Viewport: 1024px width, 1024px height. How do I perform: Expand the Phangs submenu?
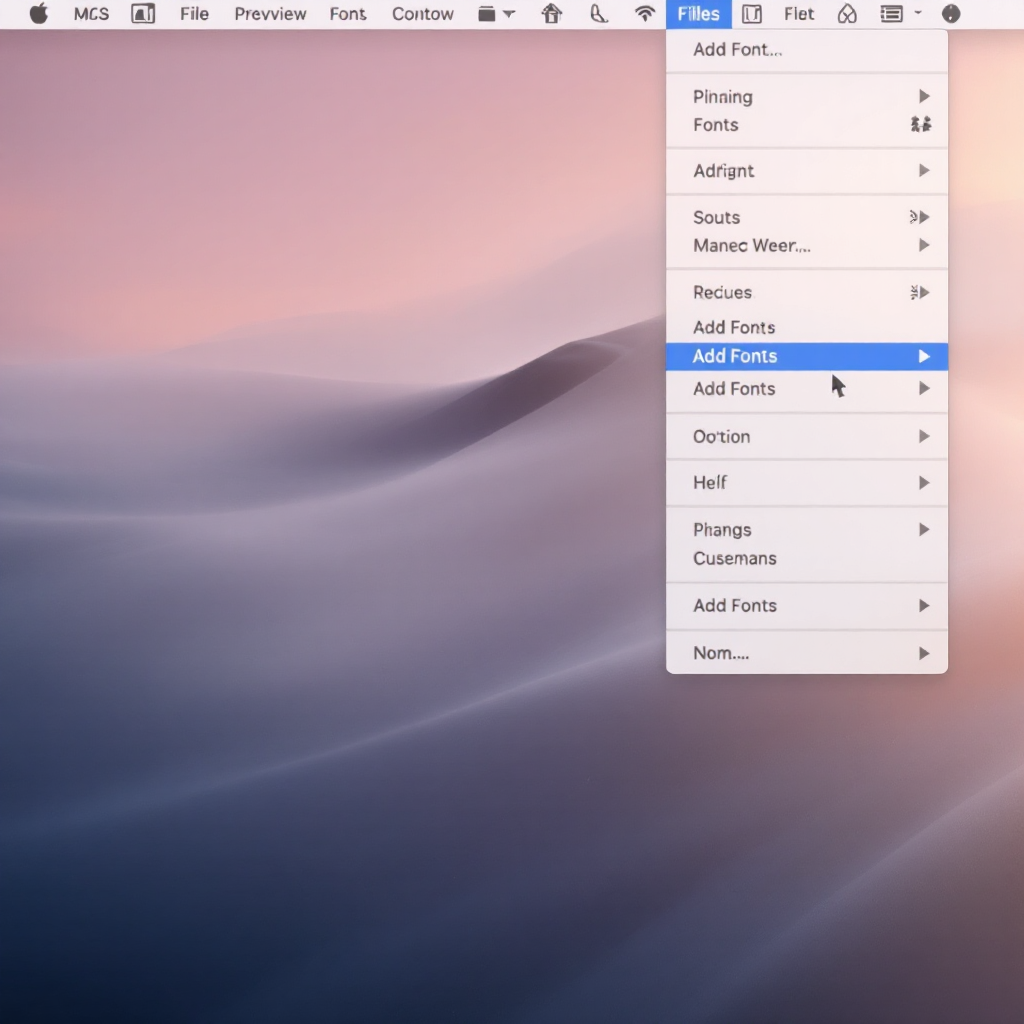pyautogui.click(x=807, y=530)
